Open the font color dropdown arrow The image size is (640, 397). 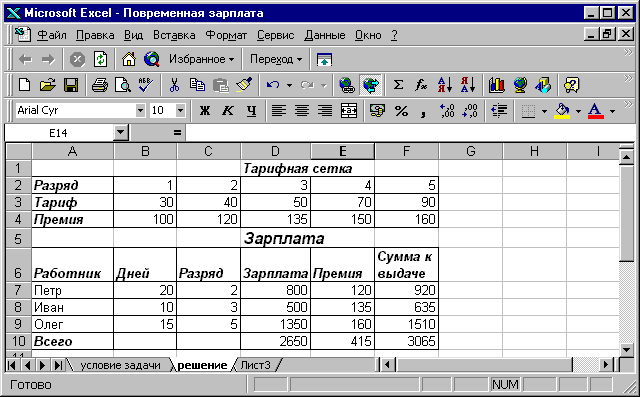[612, 111]
